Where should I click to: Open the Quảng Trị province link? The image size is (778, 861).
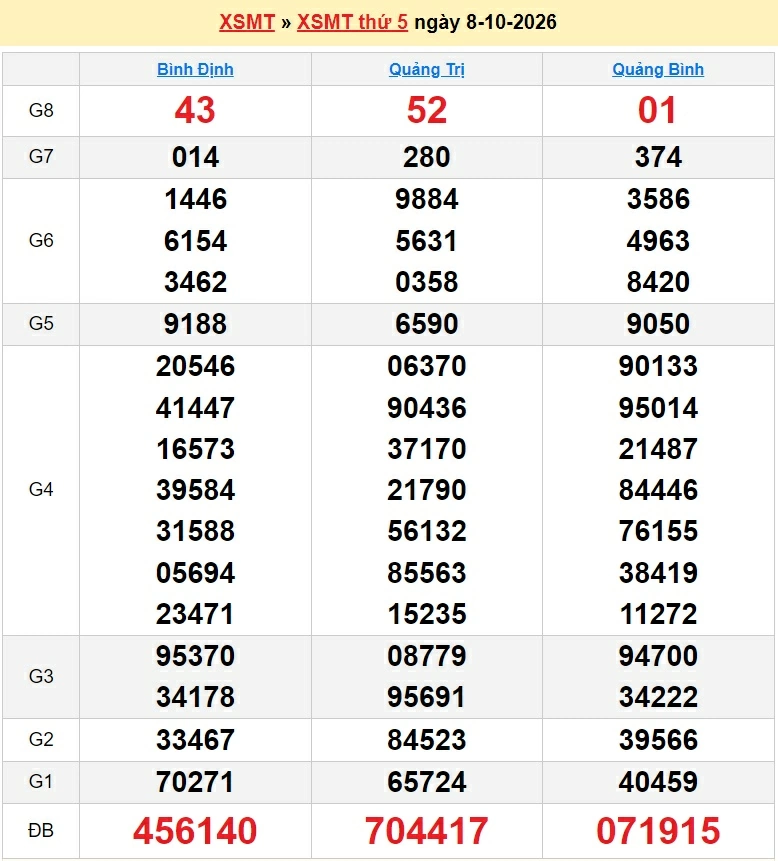click(x=427, y=69)
